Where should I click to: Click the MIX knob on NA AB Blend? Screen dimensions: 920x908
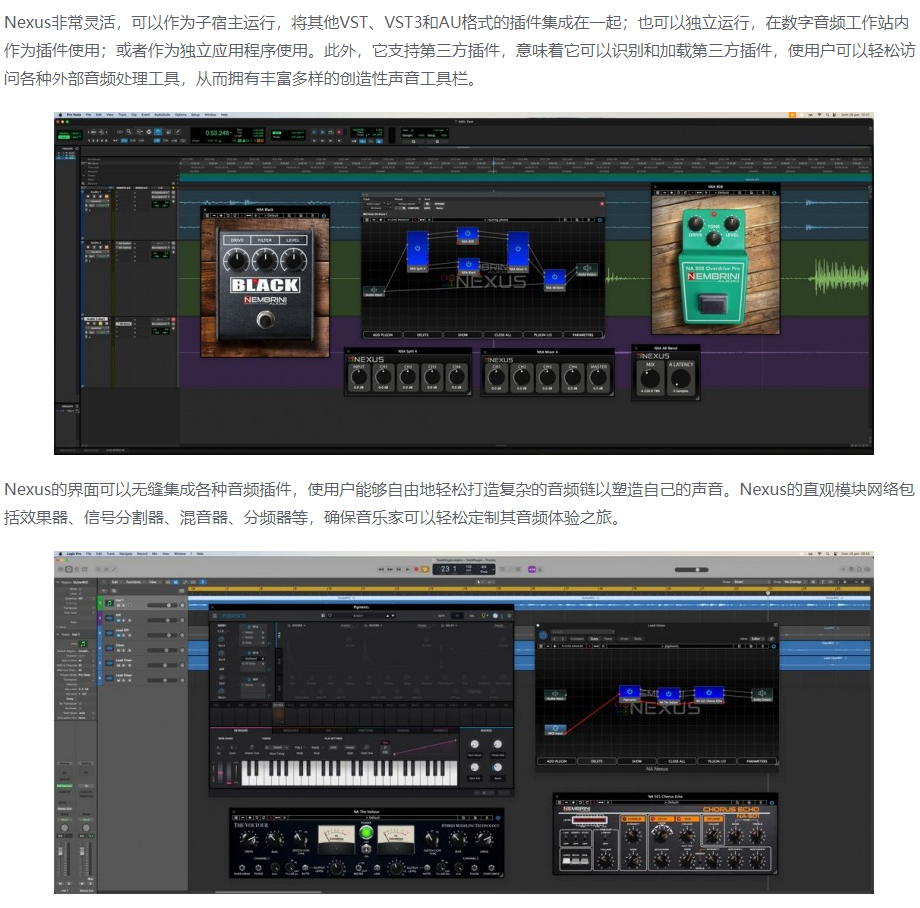650,379
